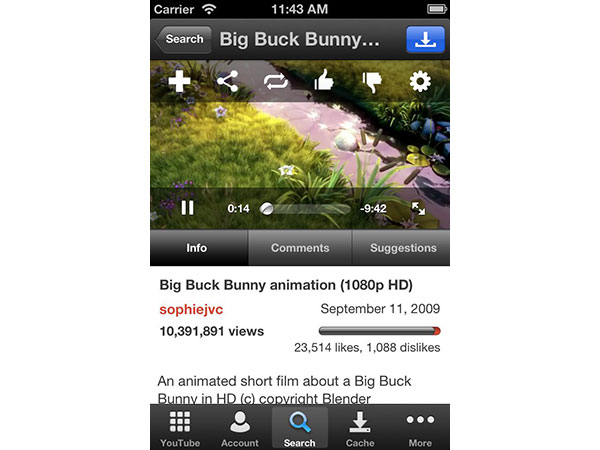Switch to the Comments tab
Screen dimensions: 600x450
(x=300, y=248)
